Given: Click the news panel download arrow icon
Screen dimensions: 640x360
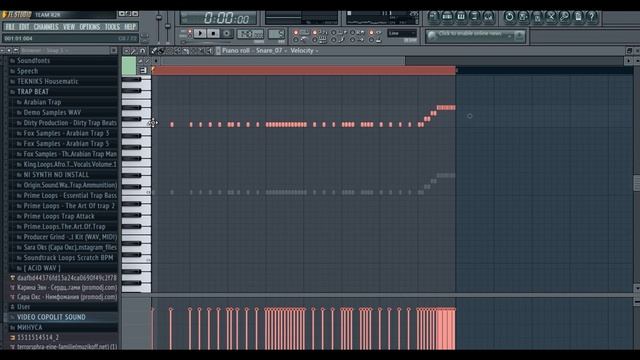Looking at the screenshot, I should tap(519, 36).
